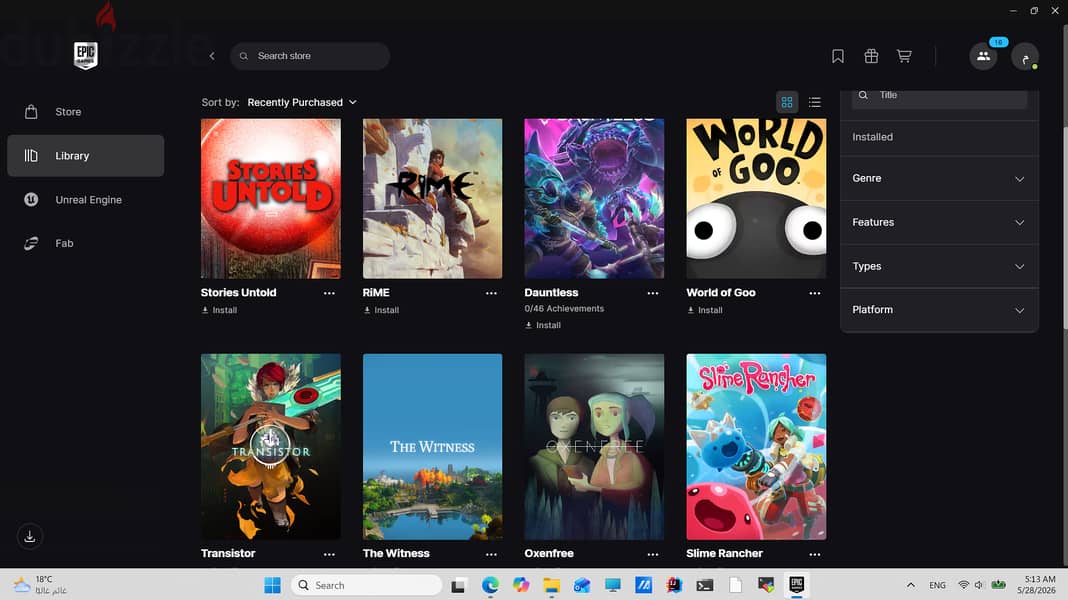
Task: Select Library in the sidebar
Action: tap(86, 155)
